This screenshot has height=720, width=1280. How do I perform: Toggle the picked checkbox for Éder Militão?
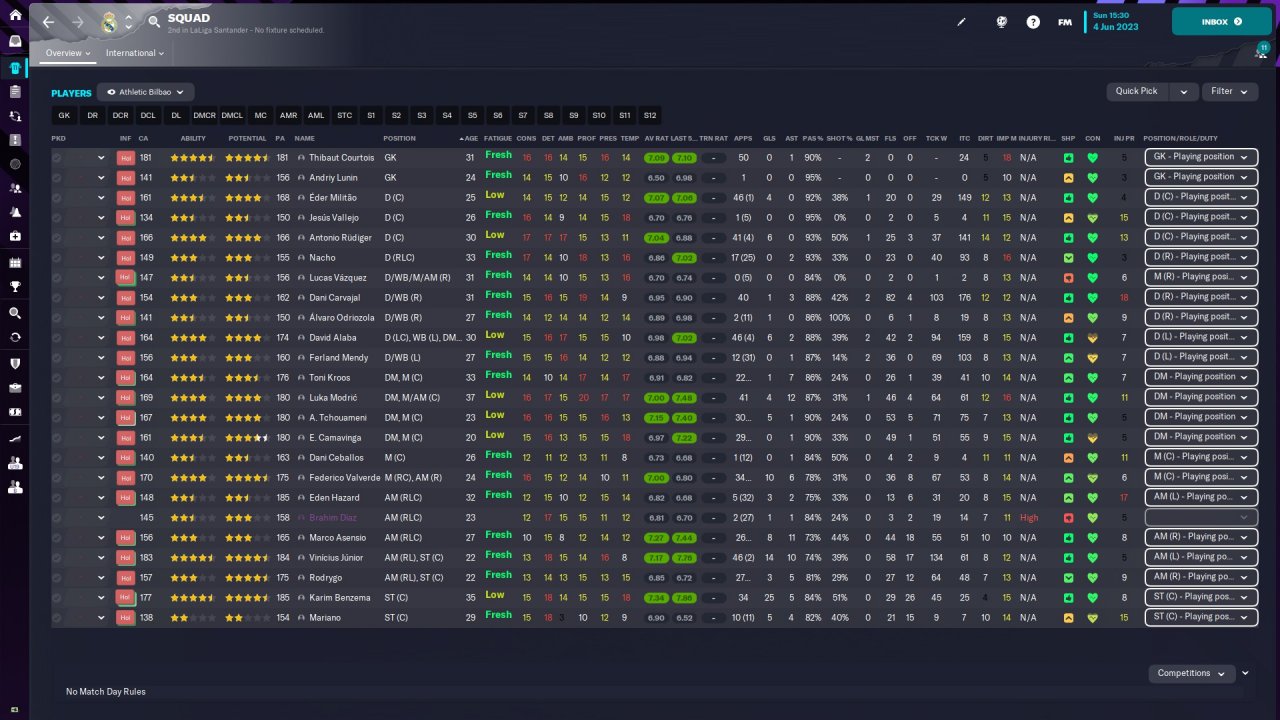pos(57,197)
